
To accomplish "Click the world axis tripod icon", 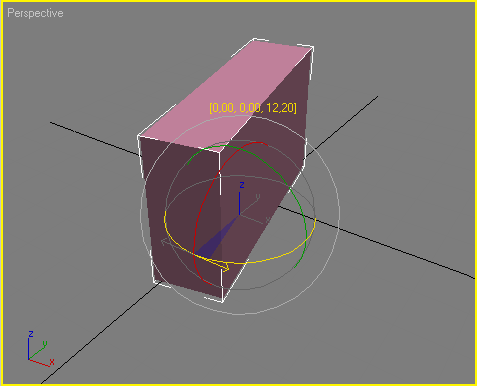I will 41,349.
